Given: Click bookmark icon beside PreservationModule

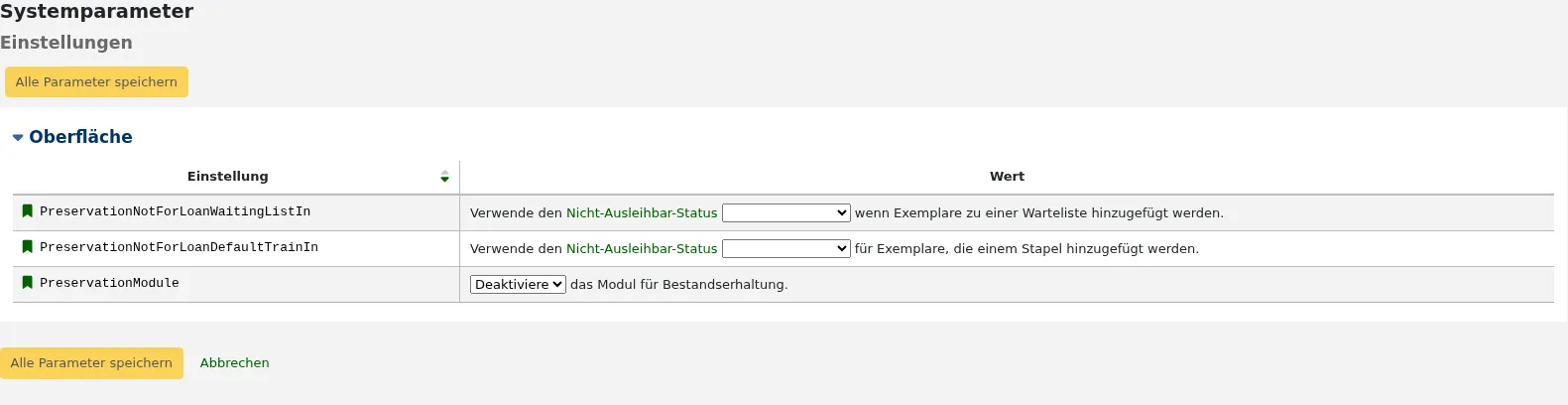Looking at the screenshot, I should pyautogui.click(x=28, y=283).
